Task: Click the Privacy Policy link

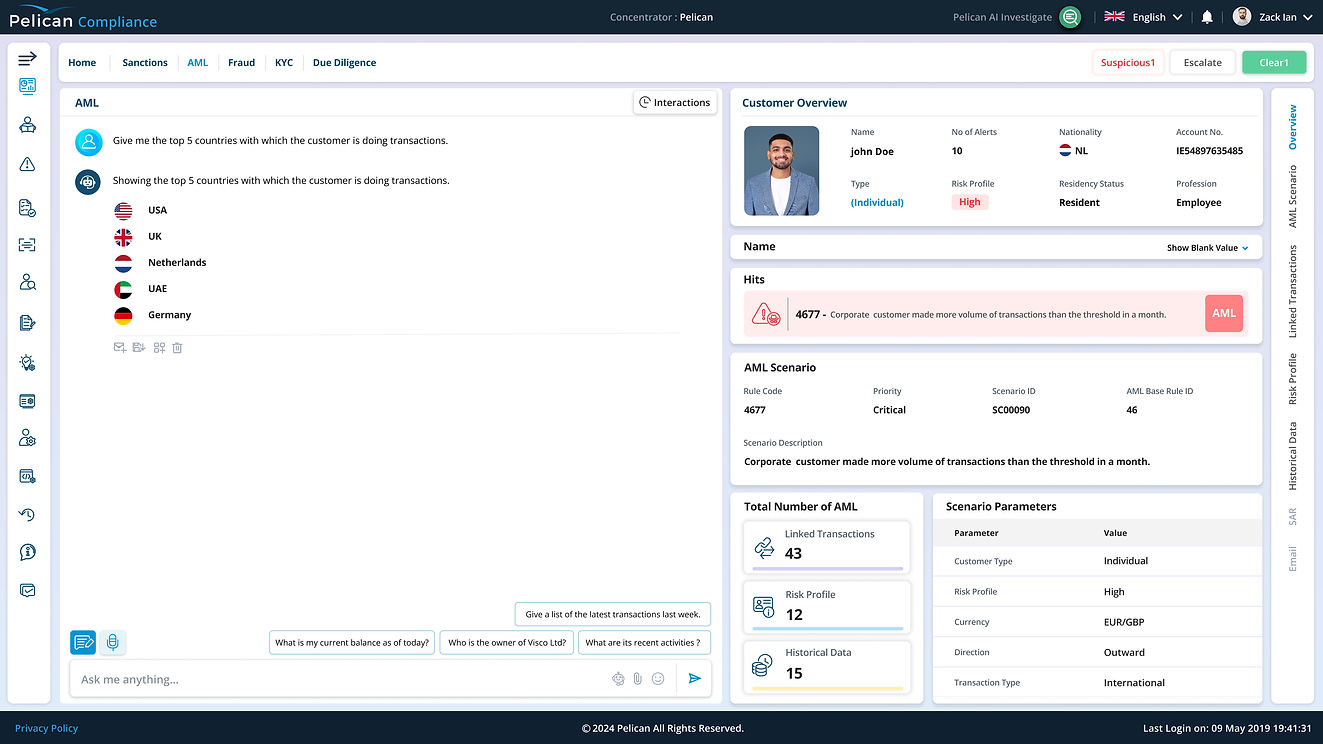Action: click(x=46, y=728)
